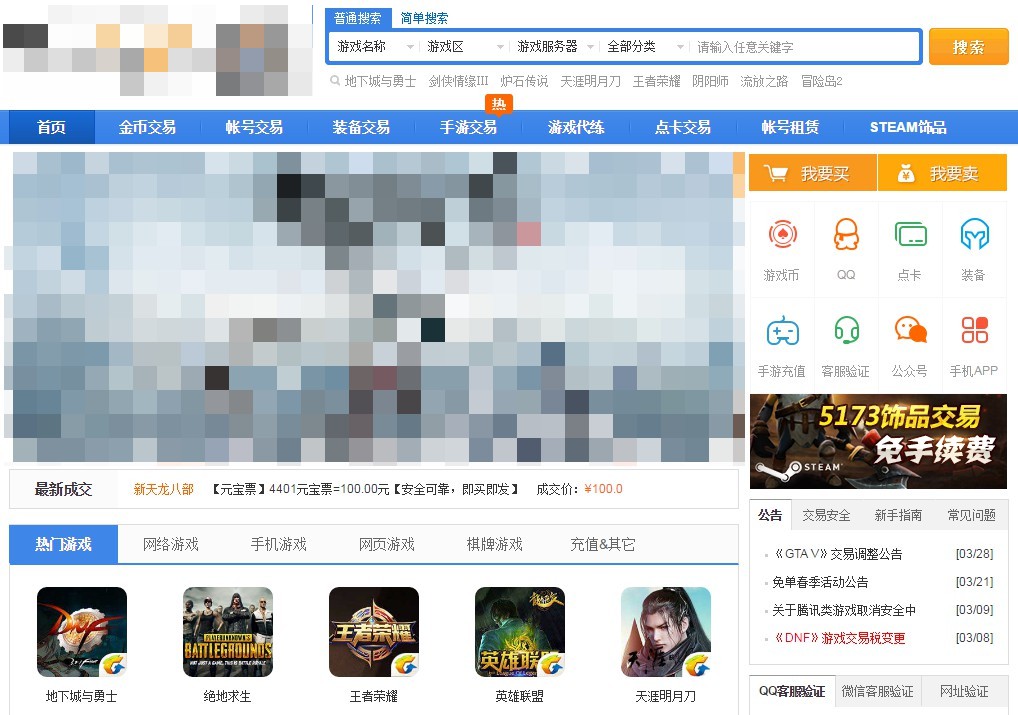This screenshot has width=1018, height=715.
Task: Open the QQ penguin icon
Action: (846, 235)
